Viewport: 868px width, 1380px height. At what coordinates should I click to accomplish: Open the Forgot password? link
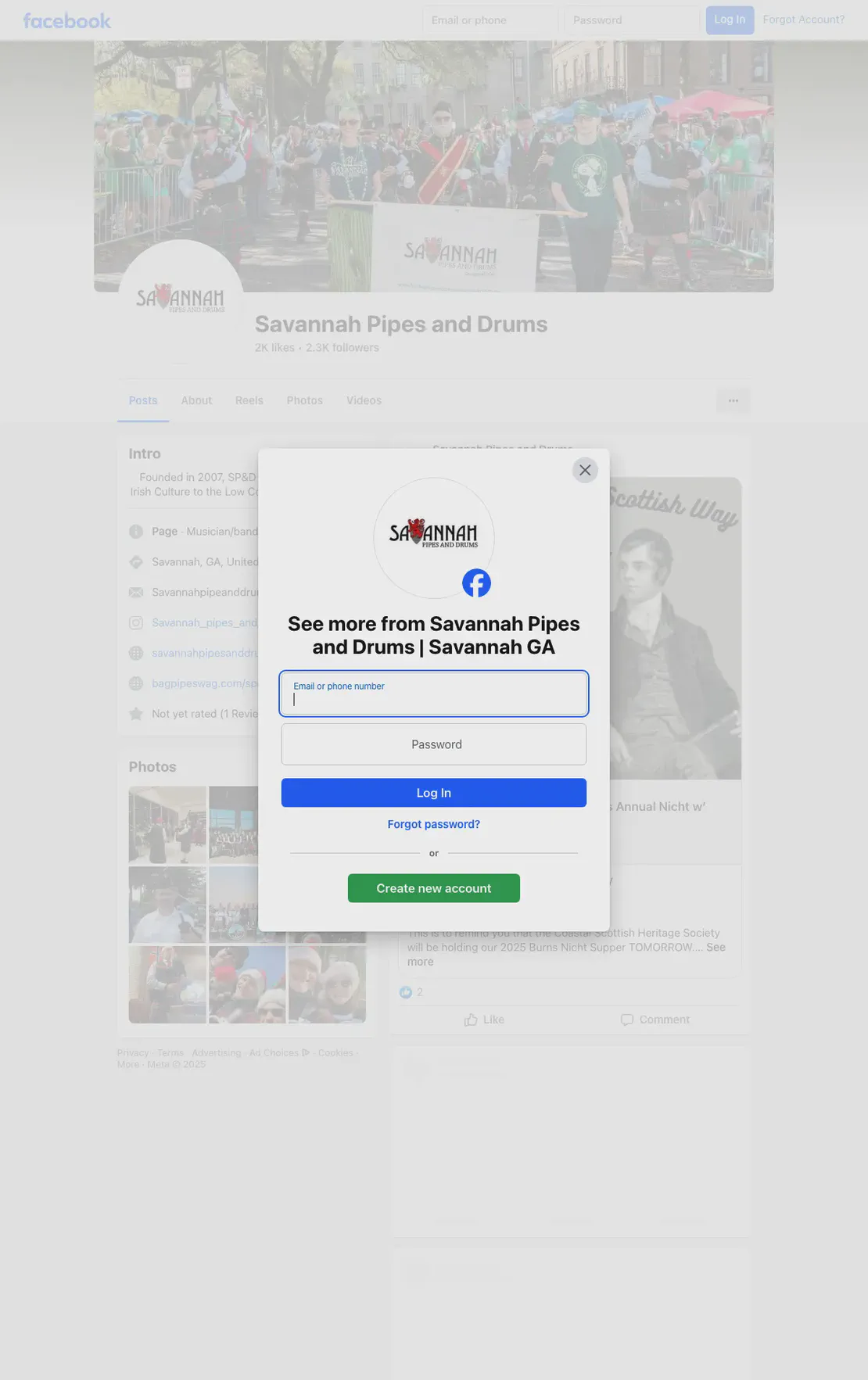point(434,824)
